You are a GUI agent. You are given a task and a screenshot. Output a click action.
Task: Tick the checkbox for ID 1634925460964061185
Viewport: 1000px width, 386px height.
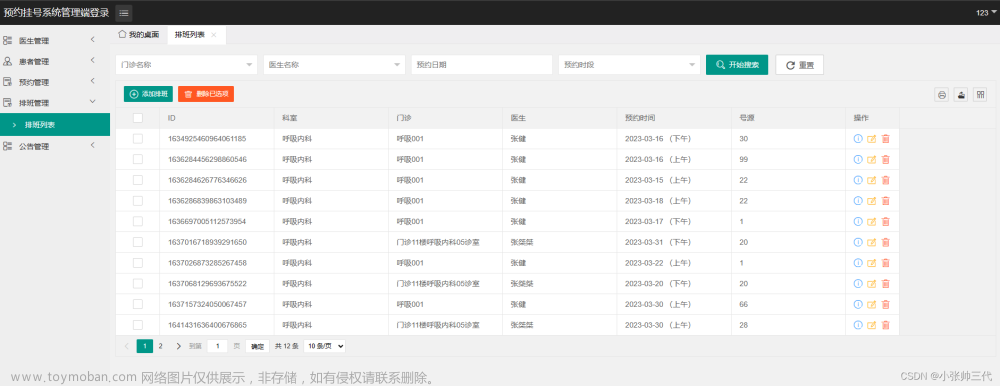click(138, 138)
